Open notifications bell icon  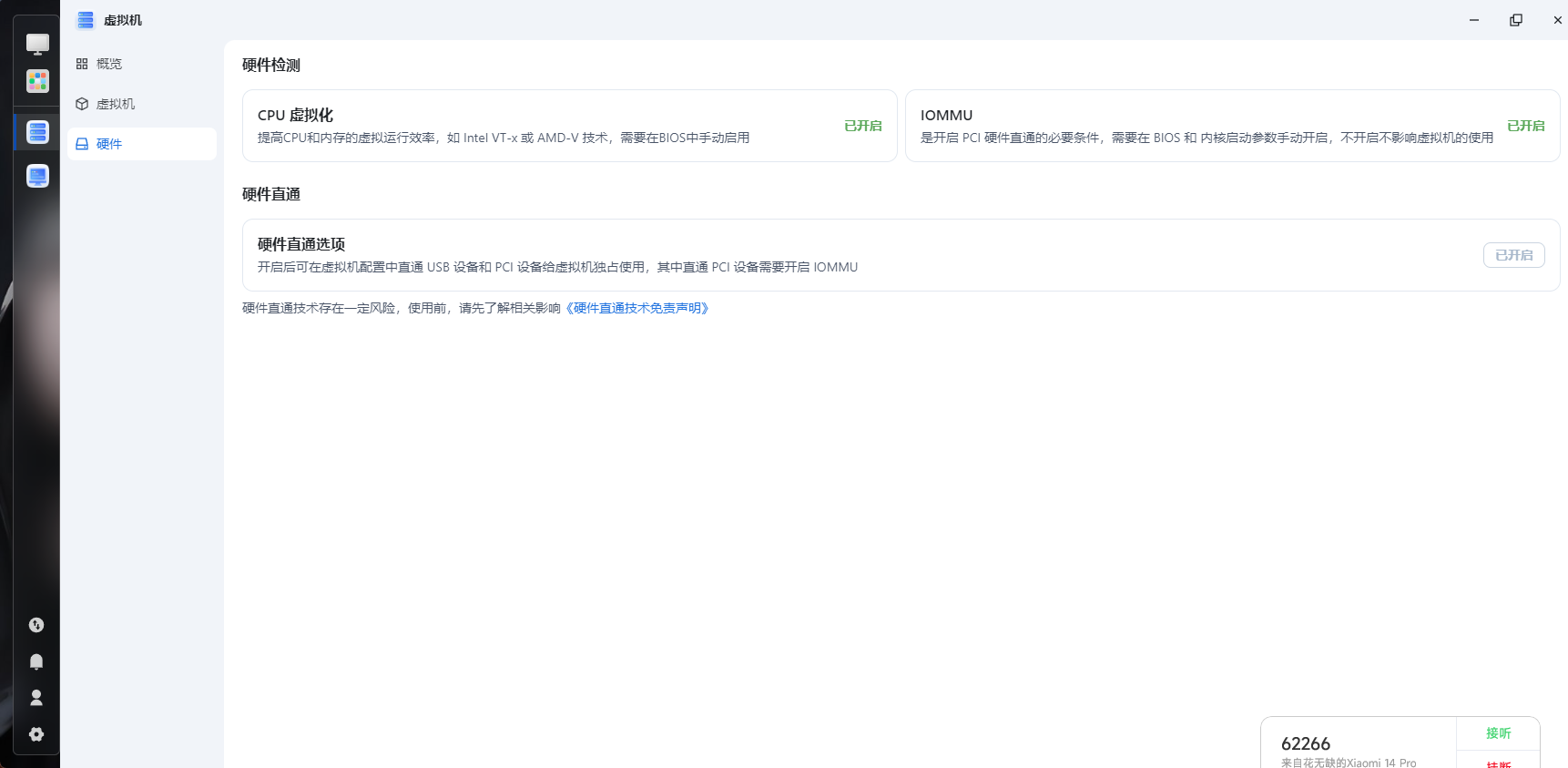pyautogui.click(x=36, y=661)
